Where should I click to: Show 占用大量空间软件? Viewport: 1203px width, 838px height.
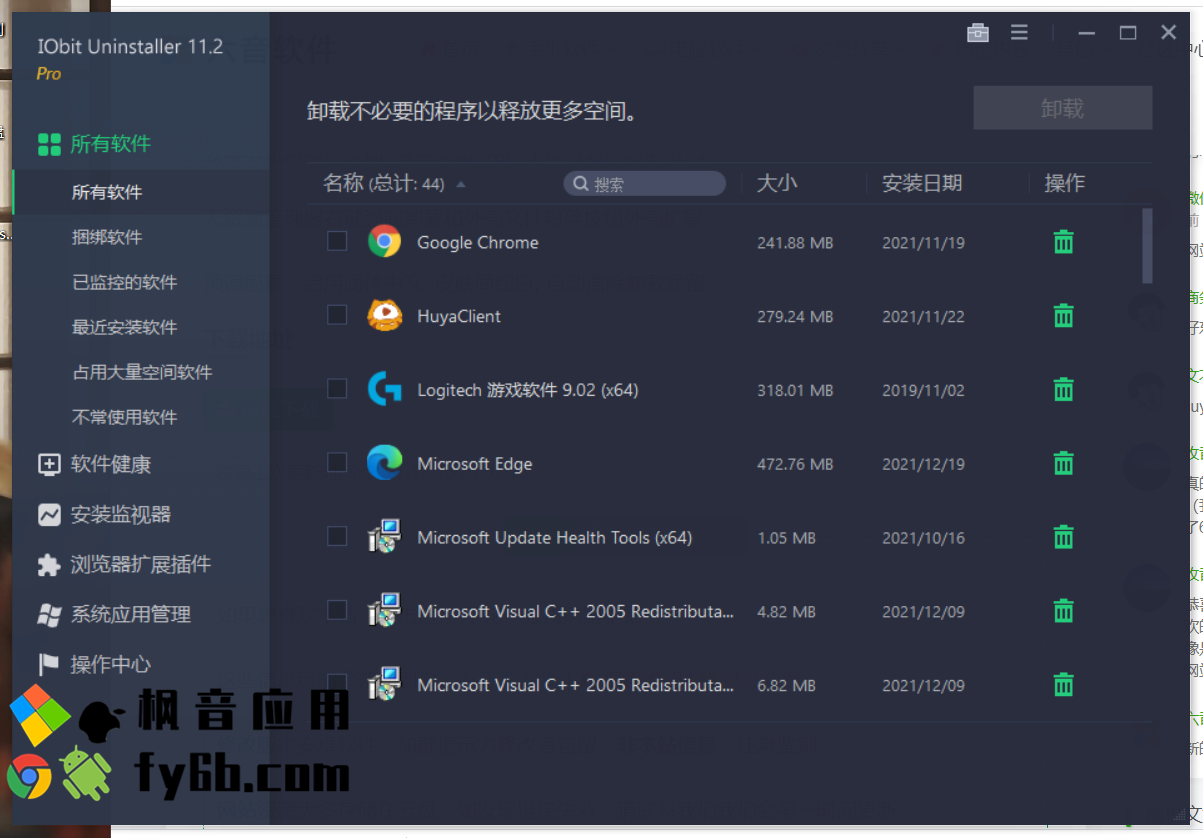[142, 372]
